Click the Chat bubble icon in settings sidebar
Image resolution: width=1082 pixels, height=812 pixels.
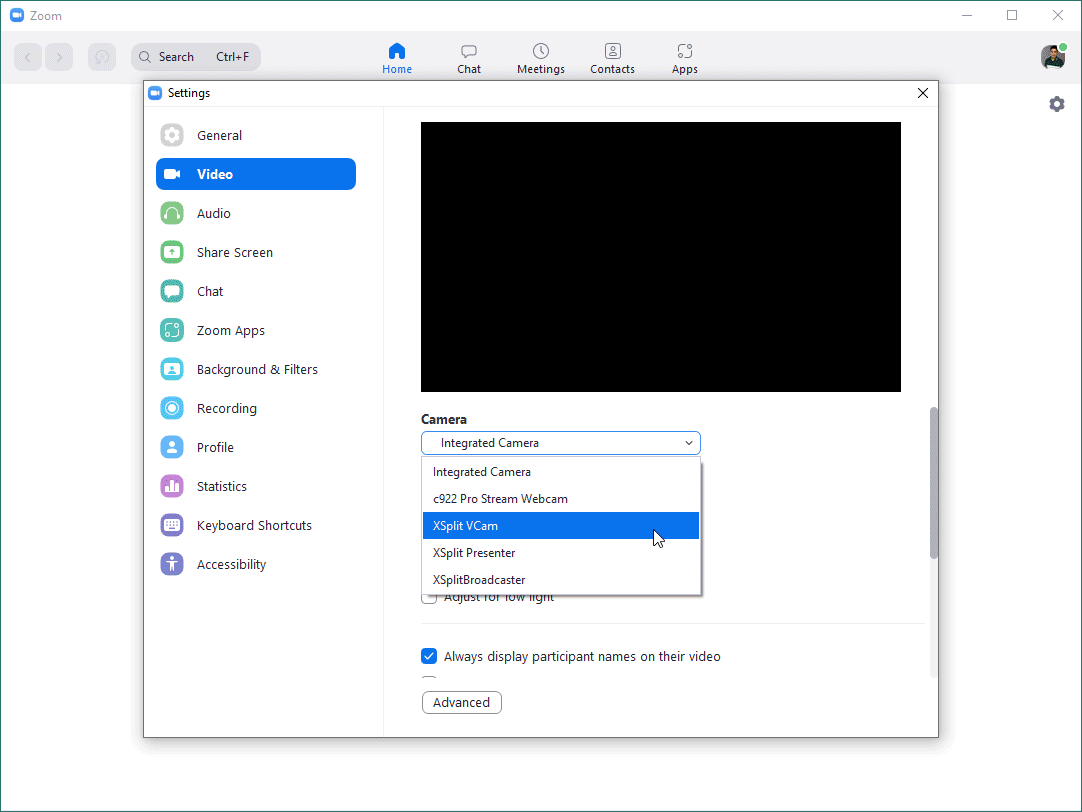pos(172,291)
